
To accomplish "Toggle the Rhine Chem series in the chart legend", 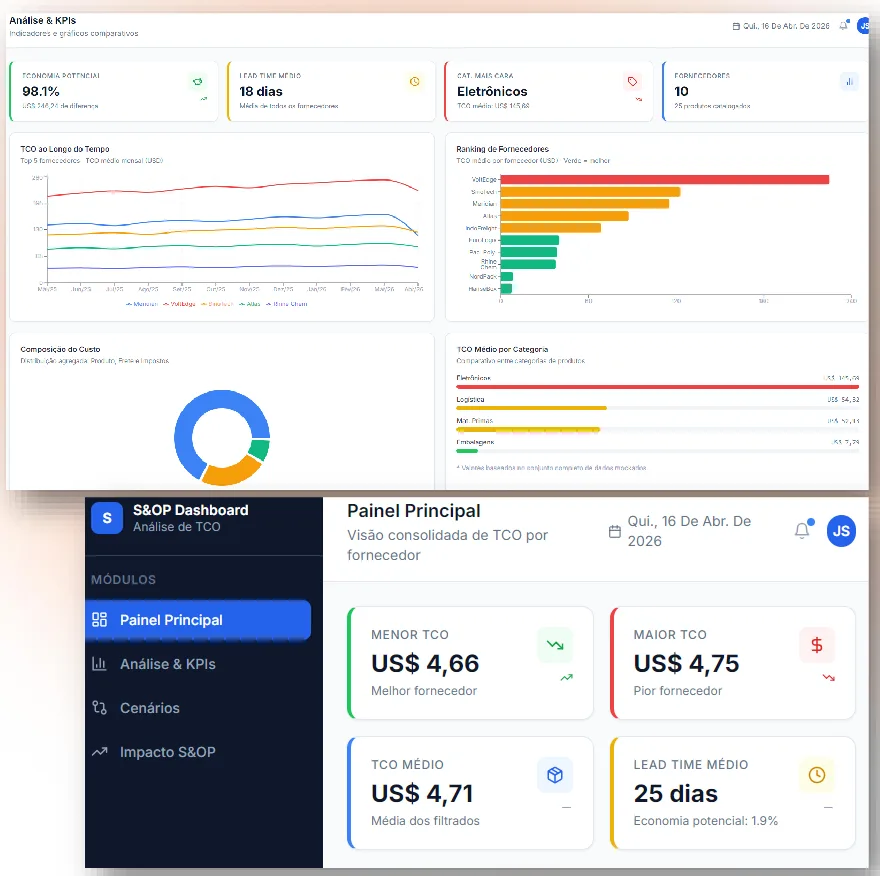I will (x=287, y=304).
